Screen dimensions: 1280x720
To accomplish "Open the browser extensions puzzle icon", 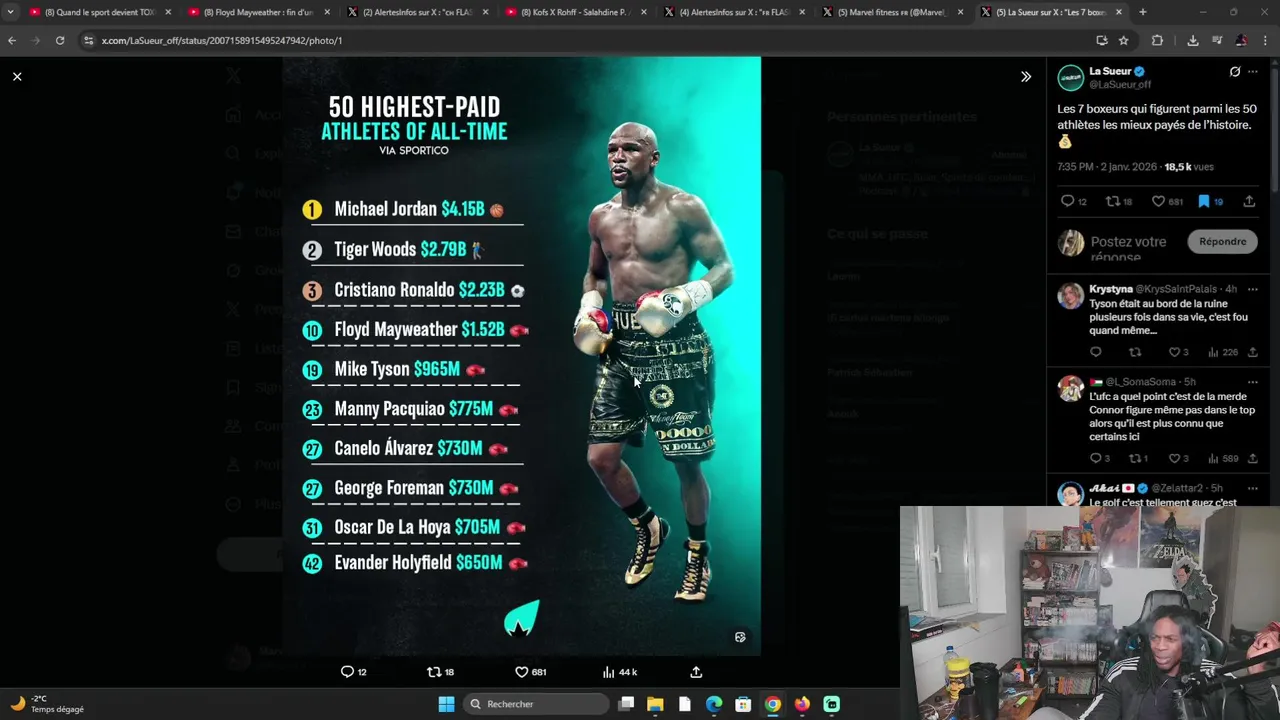I will pos(1157,40).
